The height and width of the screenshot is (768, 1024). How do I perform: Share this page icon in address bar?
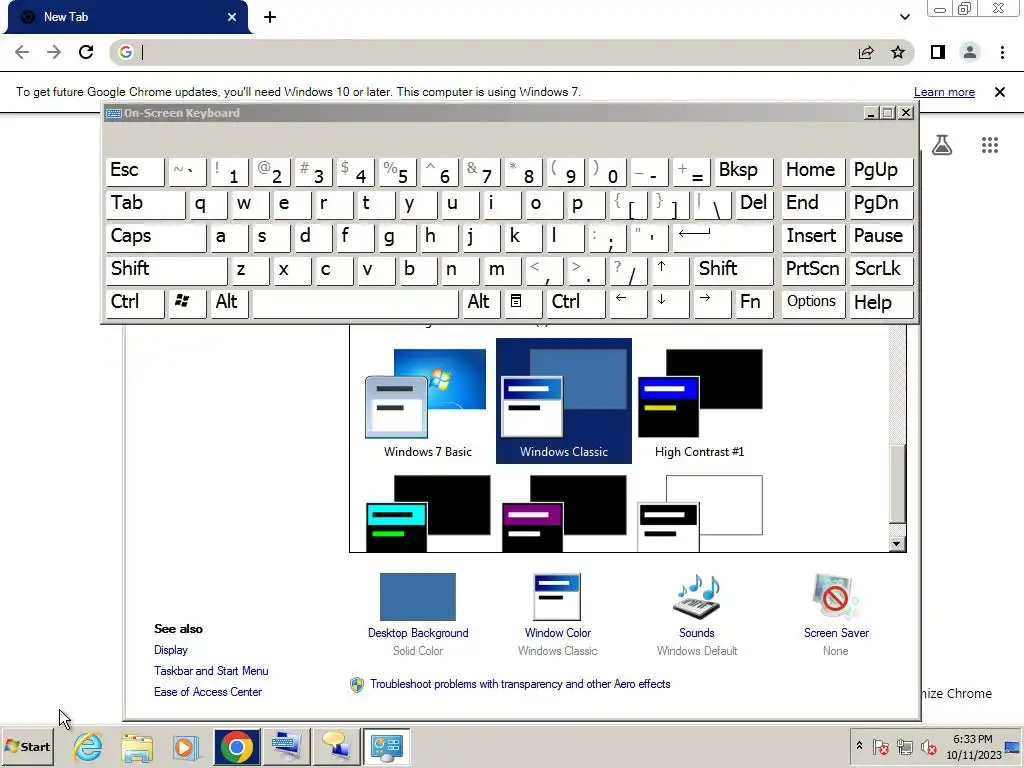866,52
